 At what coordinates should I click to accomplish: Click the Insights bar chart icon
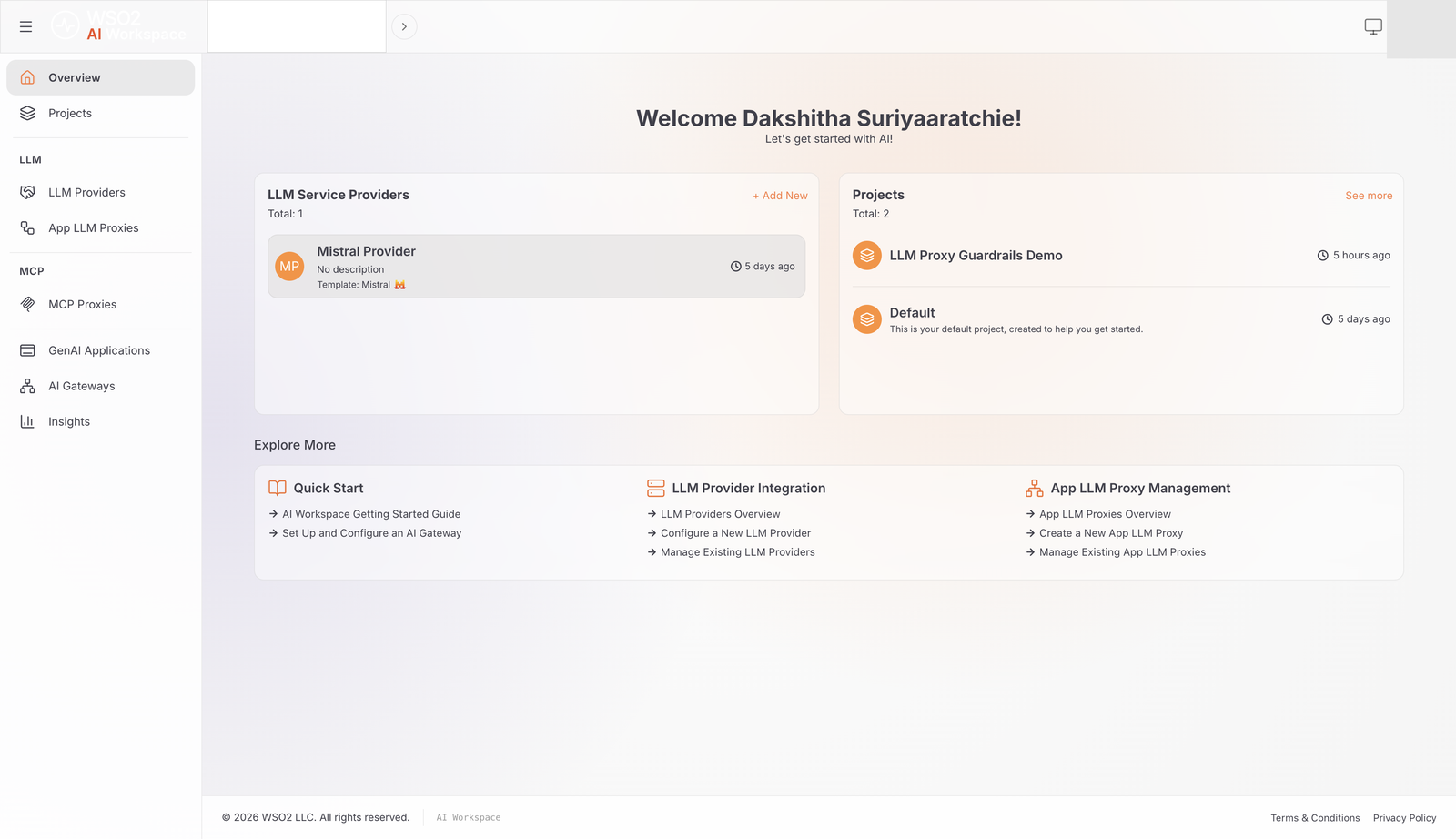pos(27,421)
